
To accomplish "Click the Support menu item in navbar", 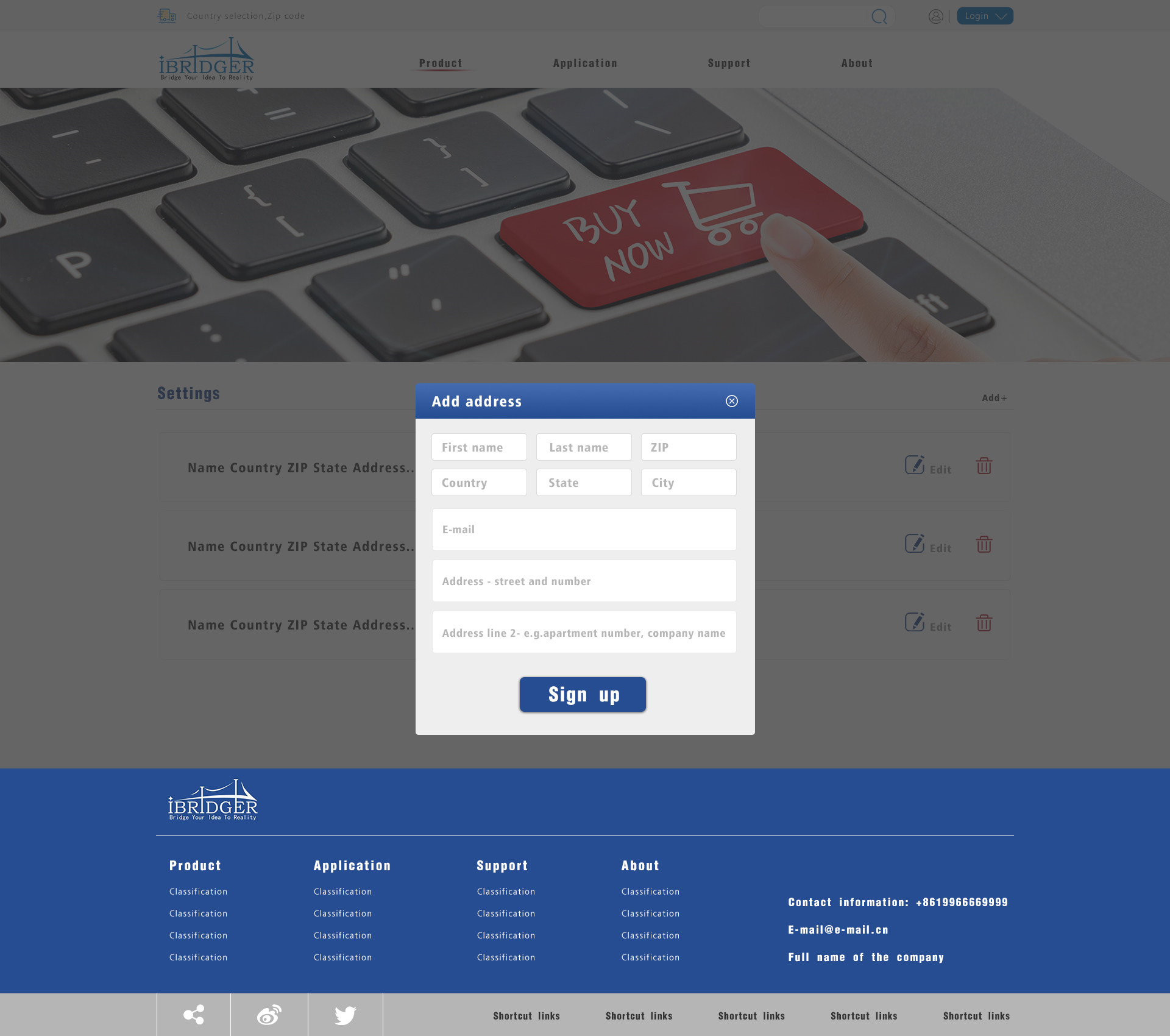I will pyautogui.click(x=729, y=63).
